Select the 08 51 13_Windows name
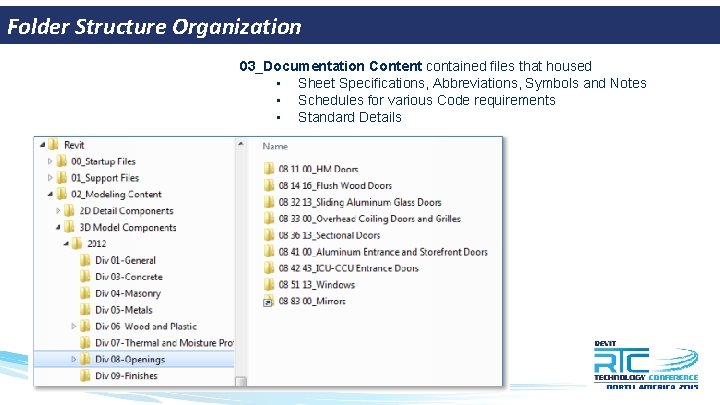 (317, 285)
